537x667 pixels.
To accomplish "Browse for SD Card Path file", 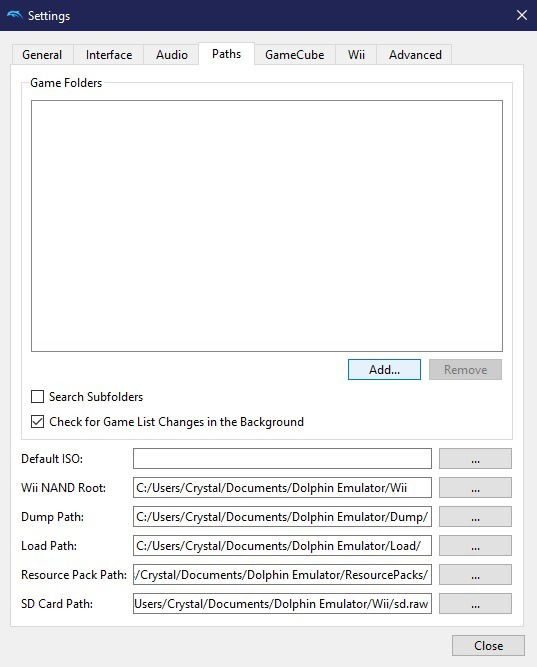I will (x=475, y=604).
